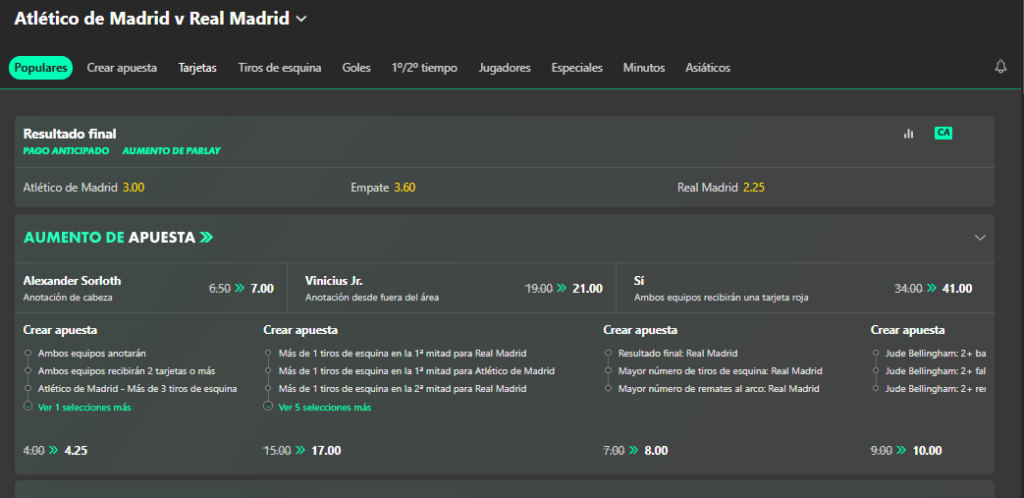The width and height of the screenshot is (1024, 498).
Task: Switch to Crear apuesta tab
Action: [122, 68]
